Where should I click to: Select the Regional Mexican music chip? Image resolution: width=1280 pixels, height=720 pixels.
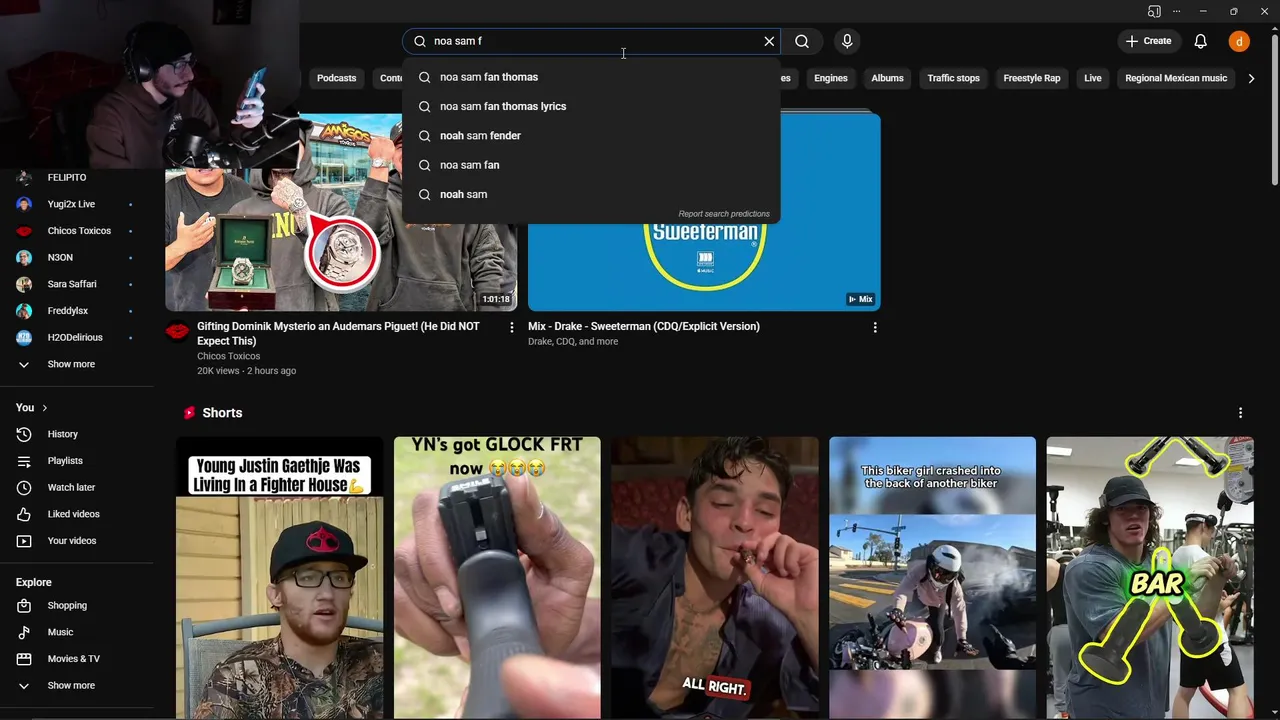[1176, 78]
